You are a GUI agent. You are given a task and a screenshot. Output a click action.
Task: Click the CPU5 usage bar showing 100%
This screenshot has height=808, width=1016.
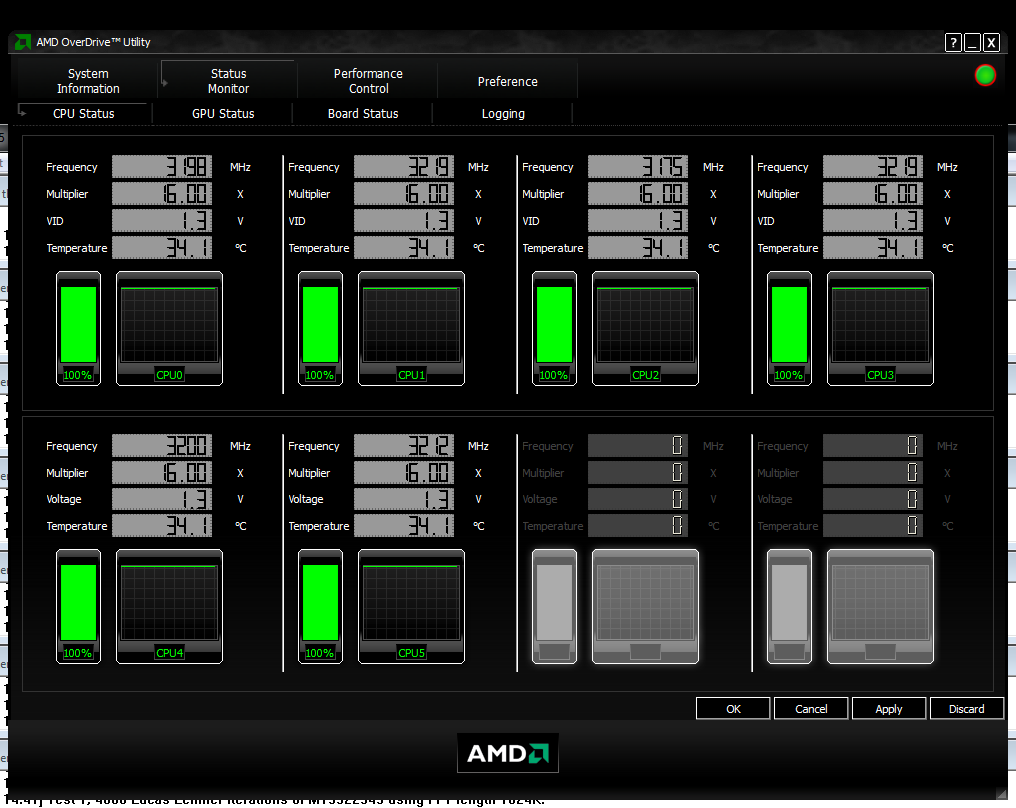tap(320, 606)
